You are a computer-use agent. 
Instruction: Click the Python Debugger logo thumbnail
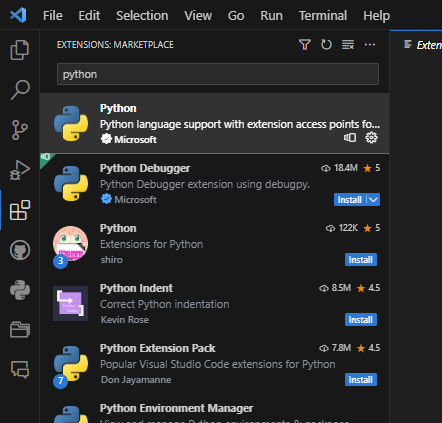[71, 184]
